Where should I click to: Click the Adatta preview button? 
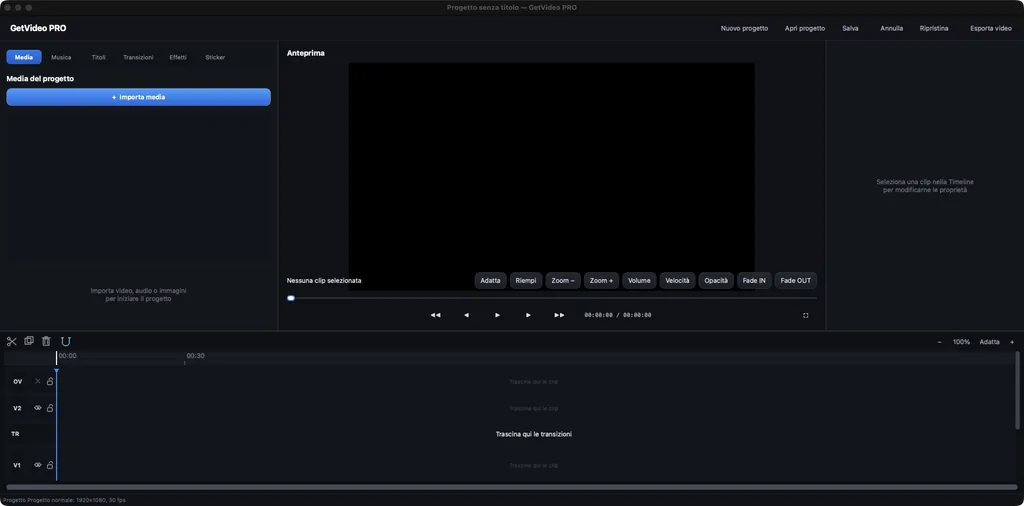pos(490,281)
